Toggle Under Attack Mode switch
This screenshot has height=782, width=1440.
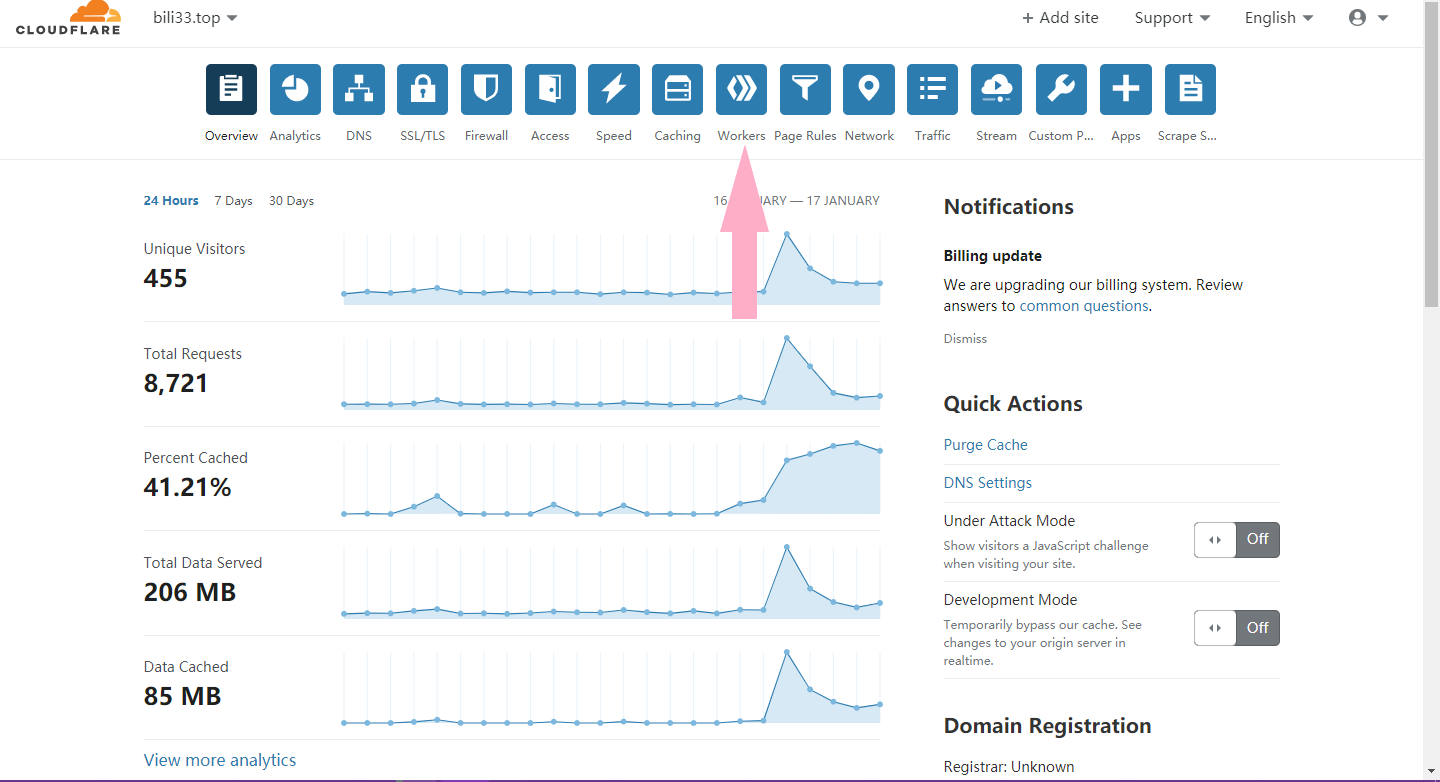point(1236,540)
